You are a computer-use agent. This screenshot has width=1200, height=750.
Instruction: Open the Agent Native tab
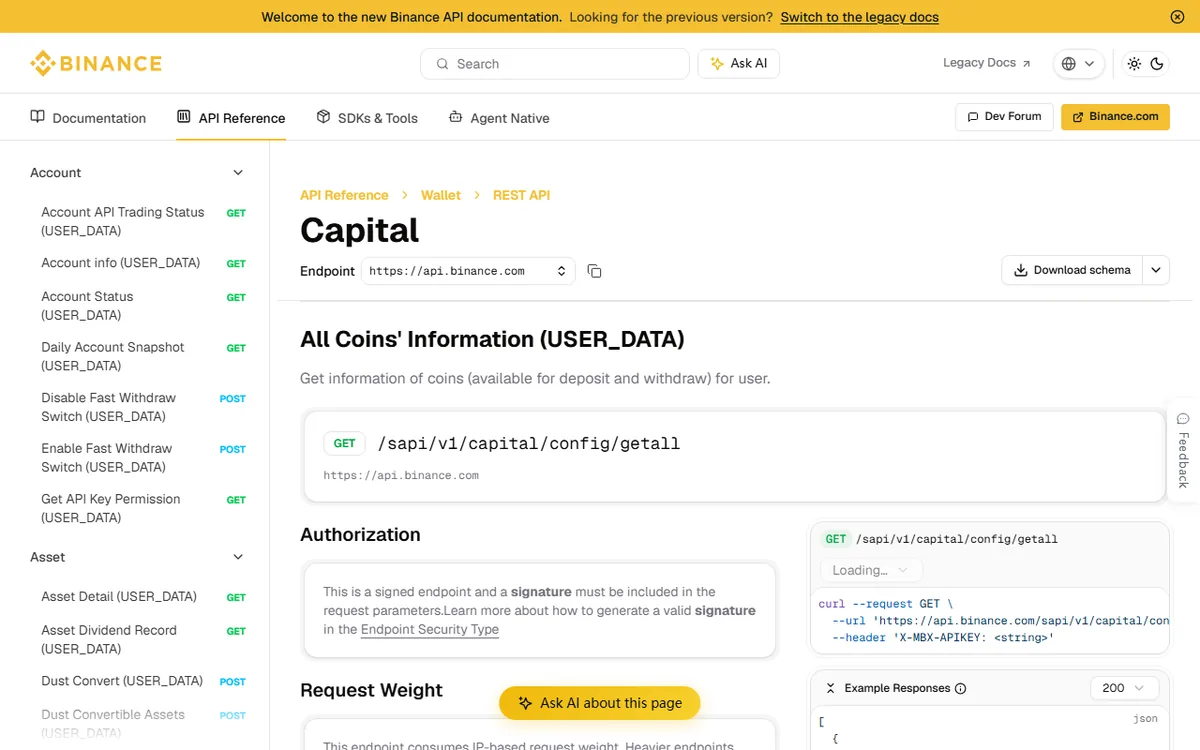pyautogui.click(x=499, y=118)
